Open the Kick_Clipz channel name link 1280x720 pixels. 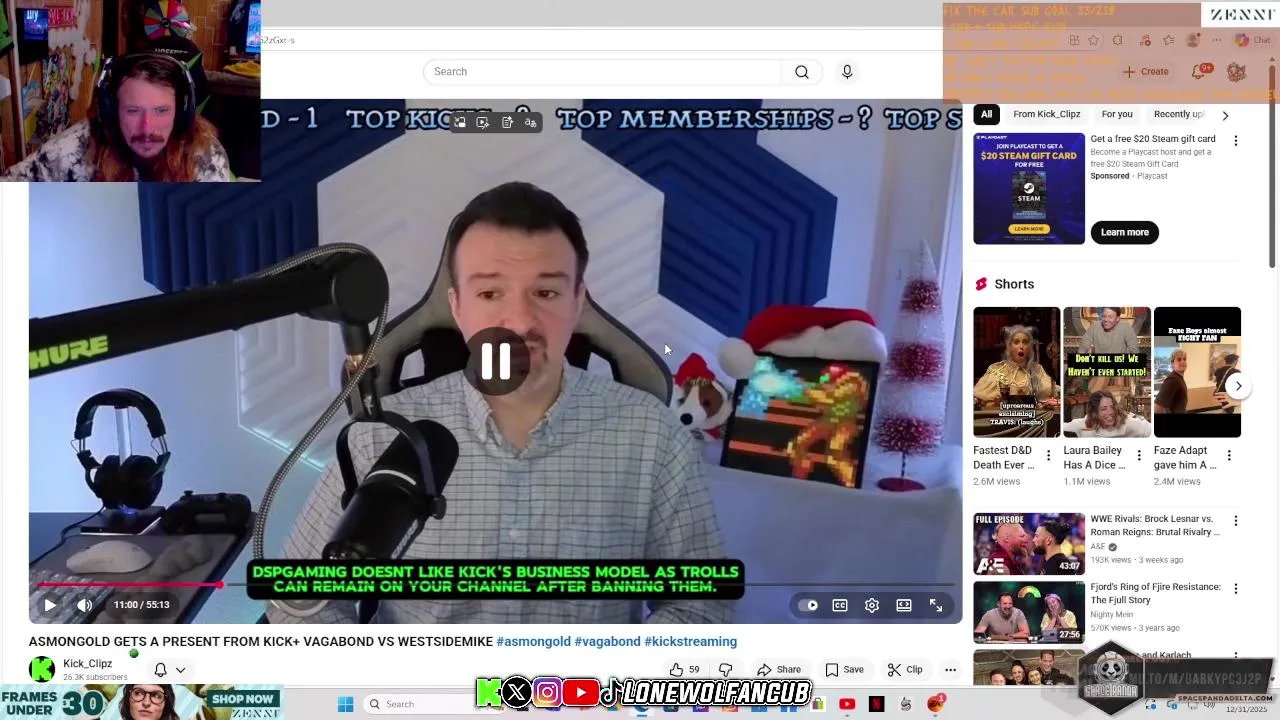point(88,664)
